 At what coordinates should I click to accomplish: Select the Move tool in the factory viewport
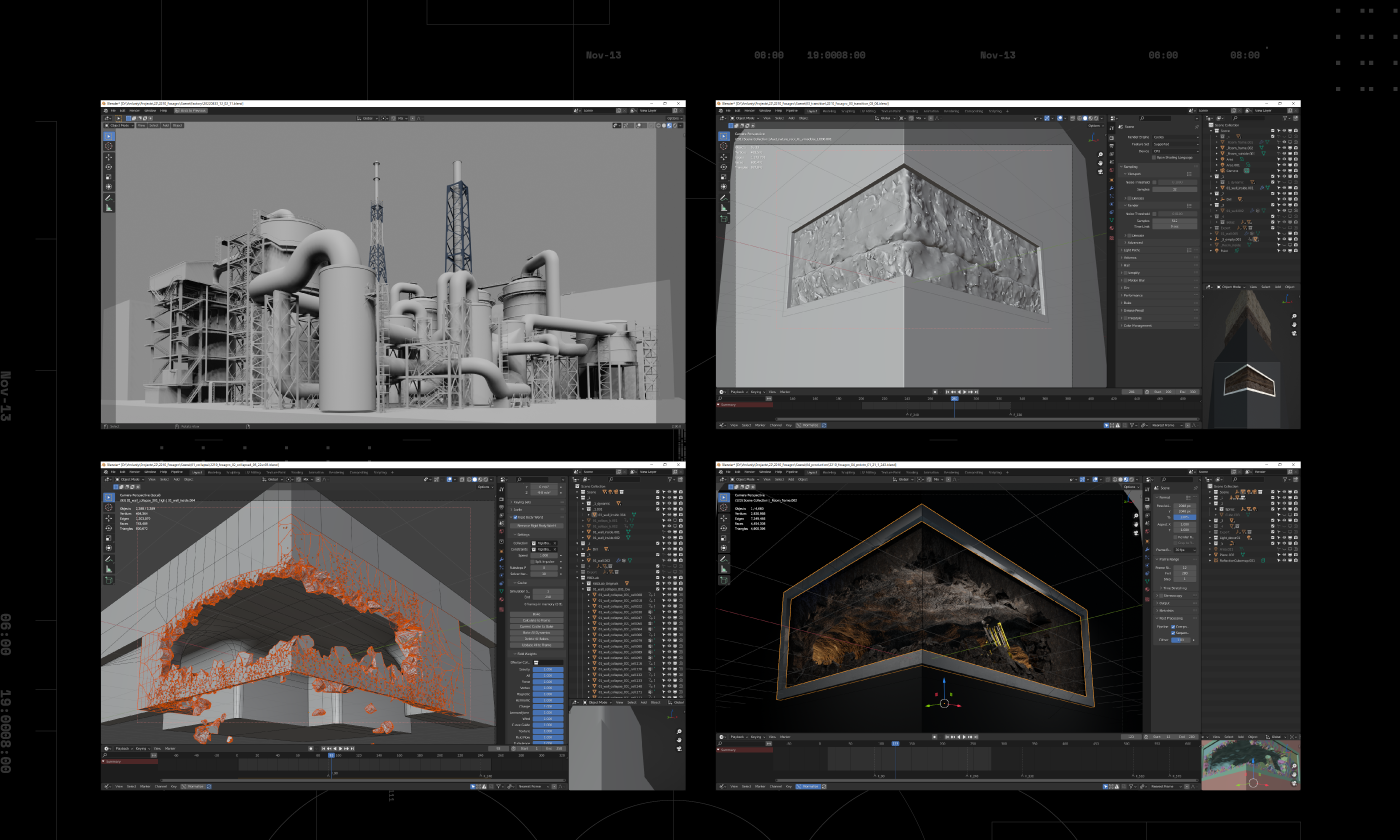109,156
